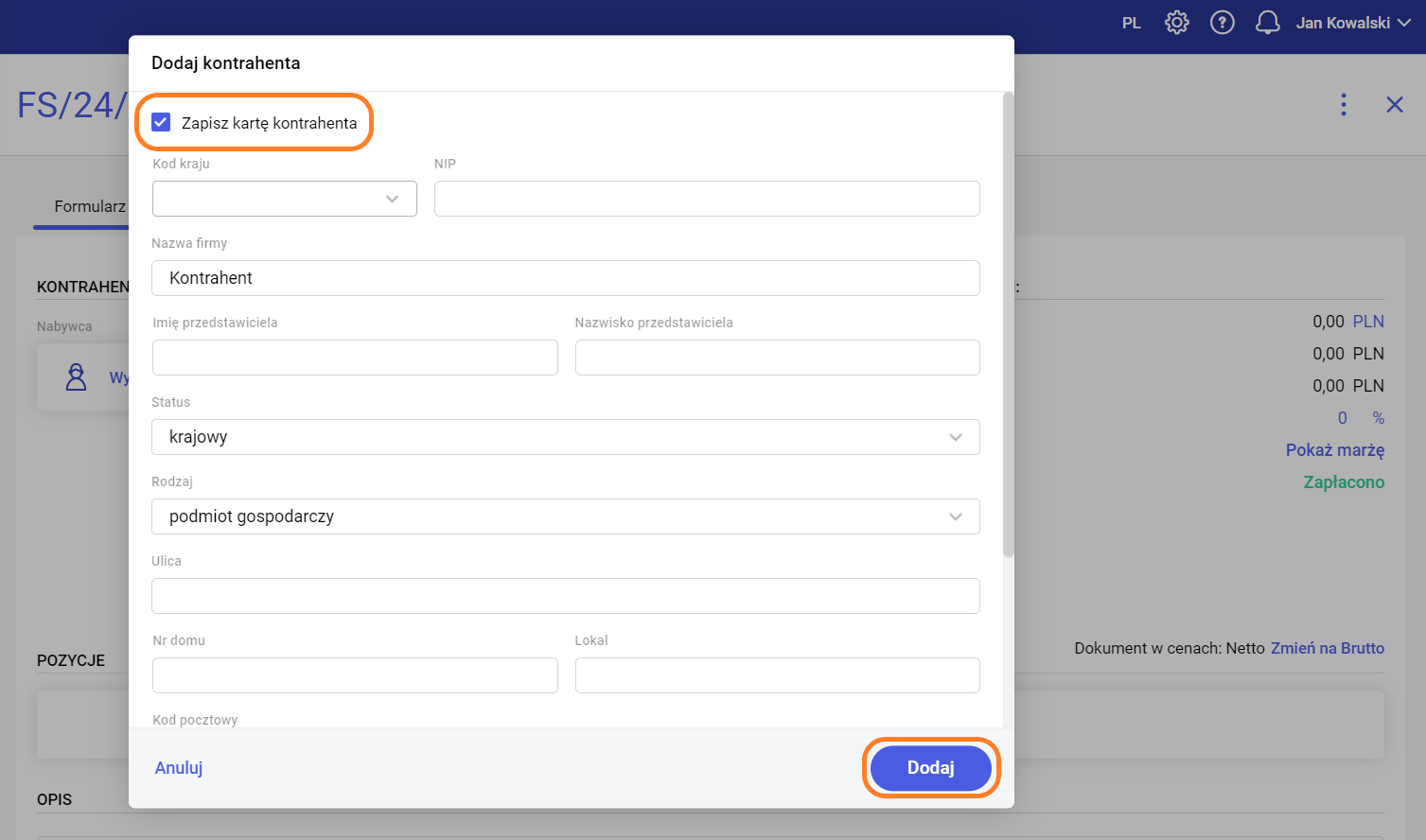This screenshot has height=840, width=1426.
Task: Uncheck Zapisz kartę kontrahenta checkbox
Action: click(x=161, y=122)
